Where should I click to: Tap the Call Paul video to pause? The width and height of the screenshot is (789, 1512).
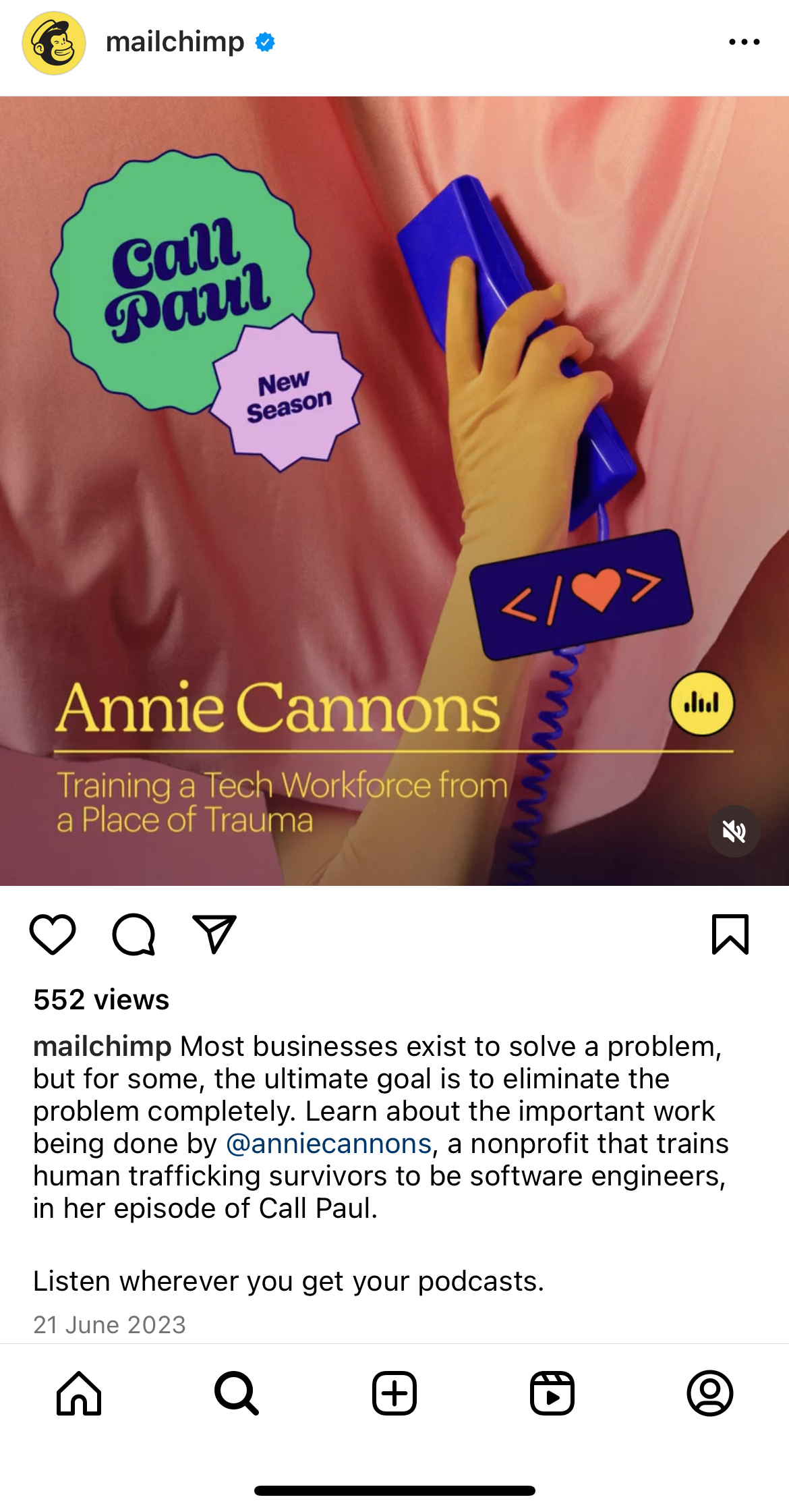click(394, 491)
